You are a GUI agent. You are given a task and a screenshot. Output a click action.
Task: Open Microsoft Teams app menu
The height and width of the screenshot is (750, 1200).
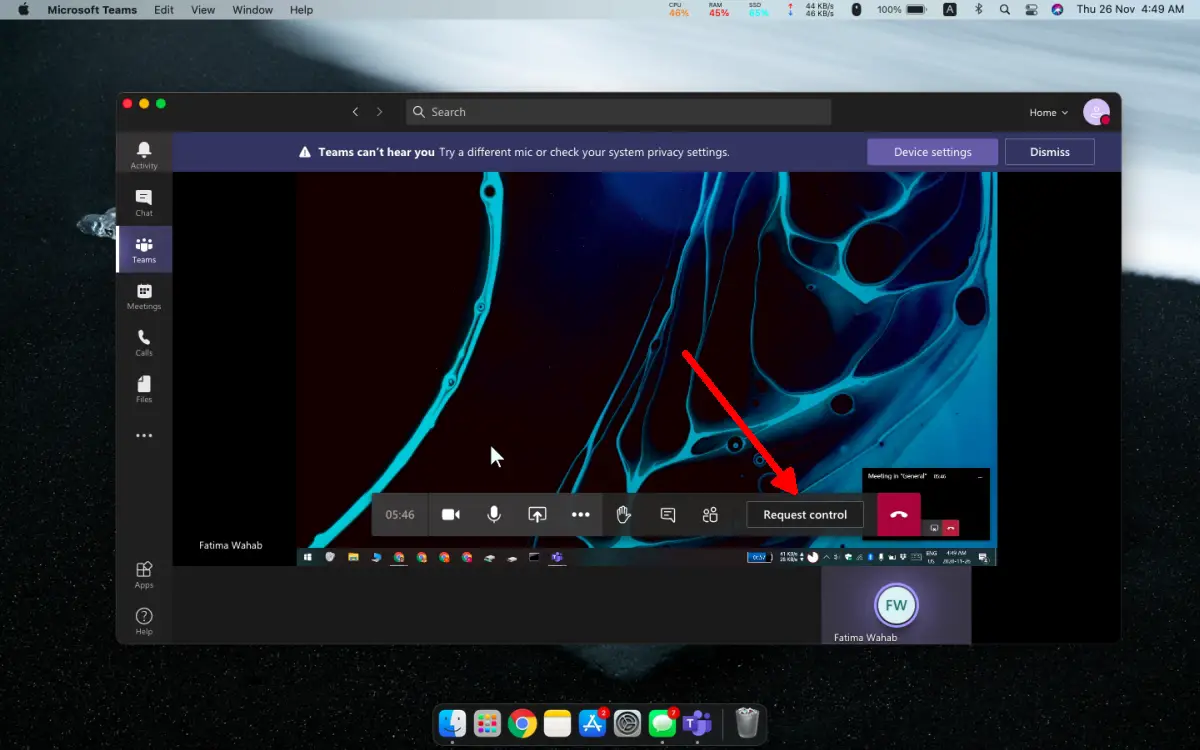[92, 10]
